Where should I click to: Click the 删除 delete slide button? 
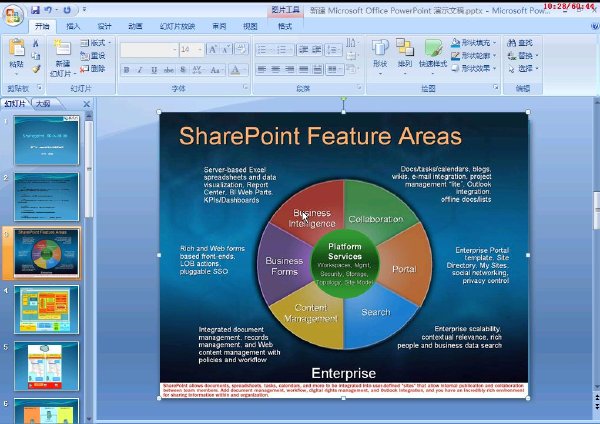click(93, 69)
